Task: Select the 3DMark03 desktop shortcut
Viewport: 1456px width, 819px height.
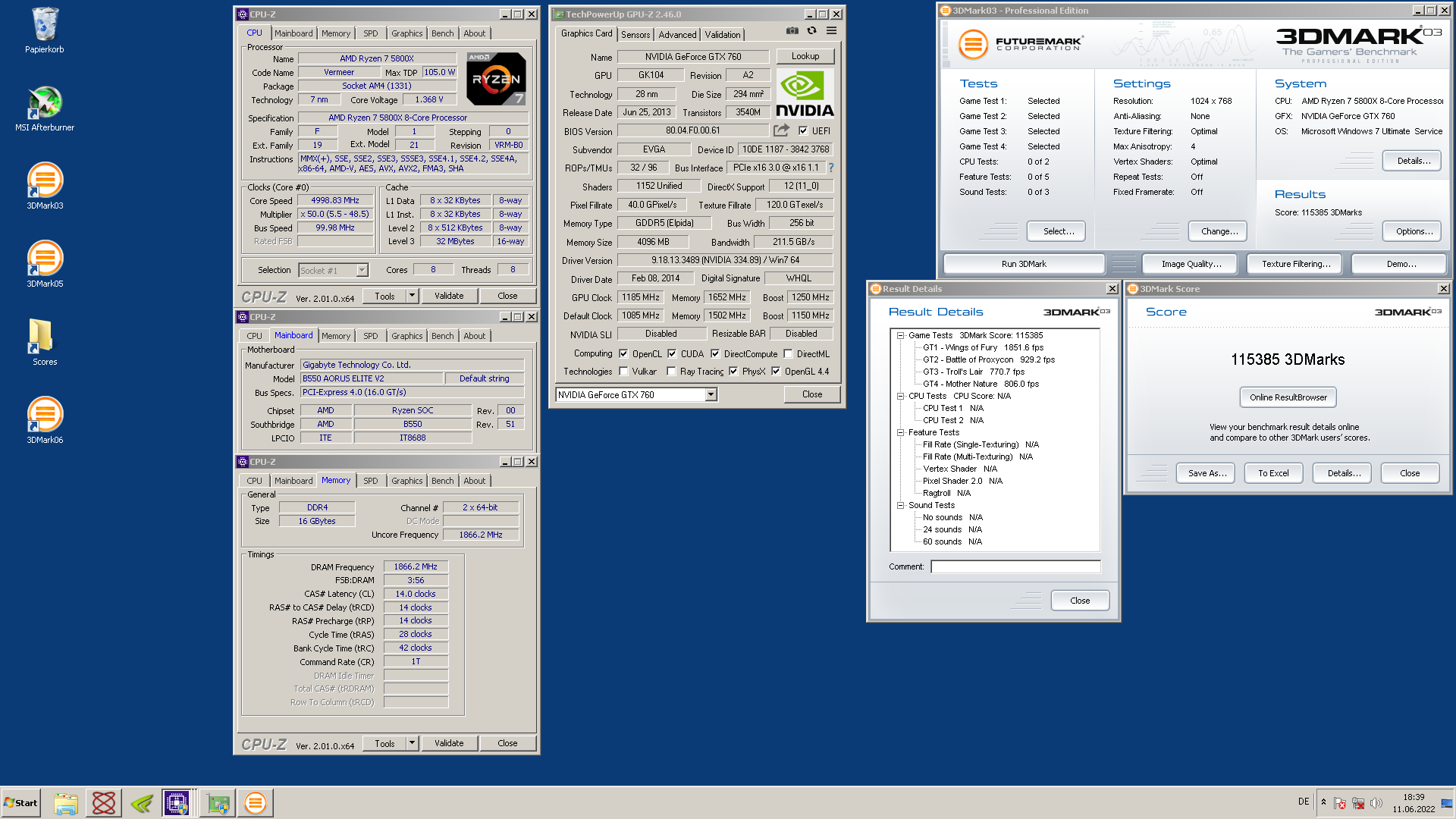Action: pyautogui.click(x=45, y=187)
